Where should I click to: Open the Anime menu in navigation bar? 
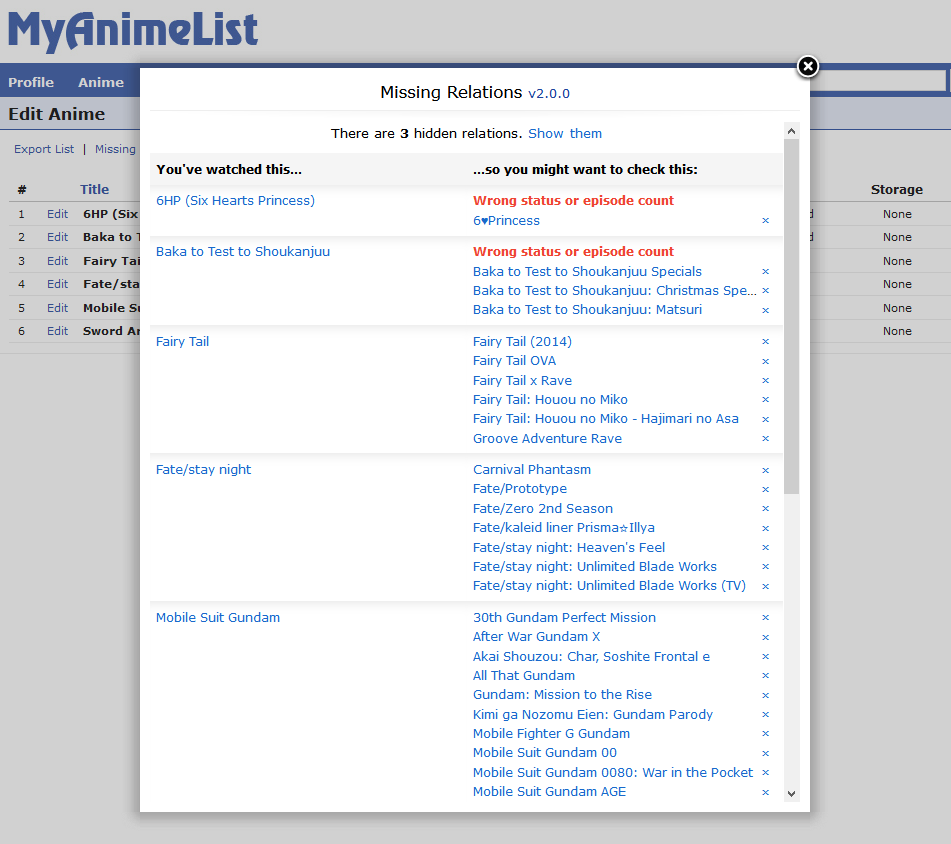tap(101, 83)
